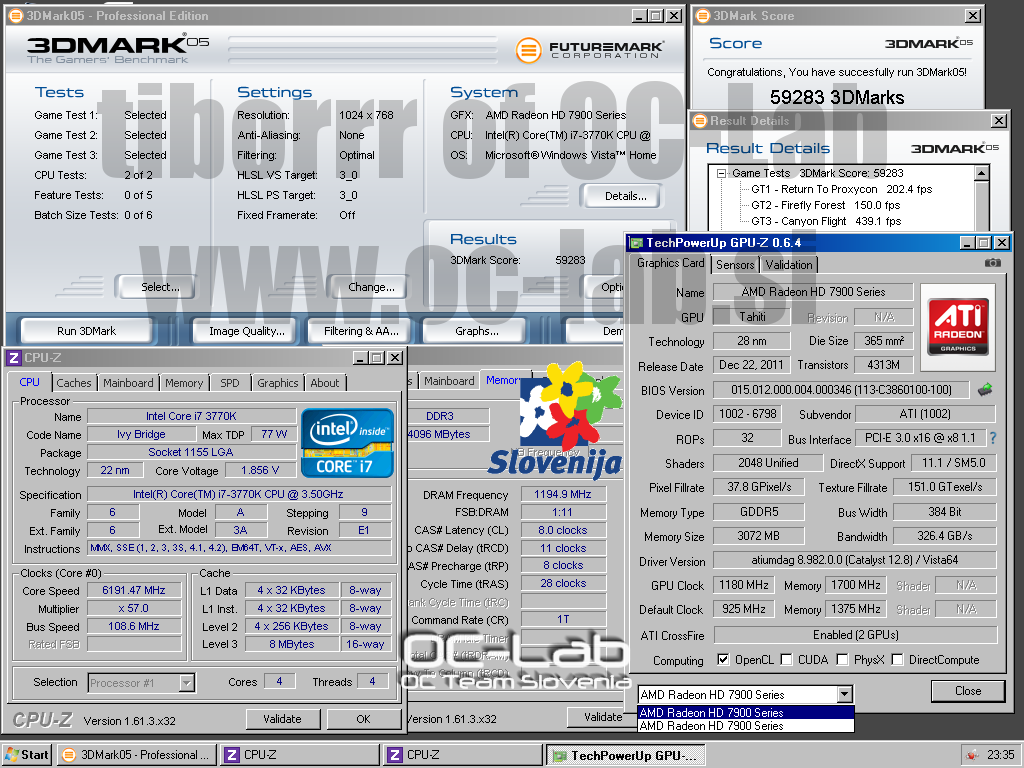Open the Graphics tab in CPU-Z
This screenshot has width=1024, height=768.
(278, 383)
